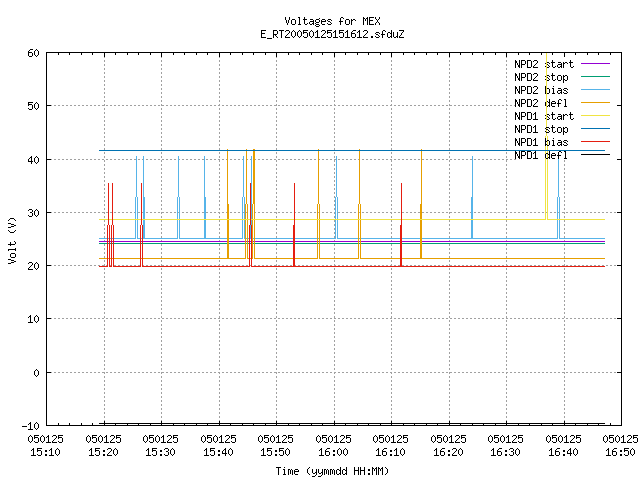
Task: Click the x-axis time label 16:20
Action: point(449,452)
